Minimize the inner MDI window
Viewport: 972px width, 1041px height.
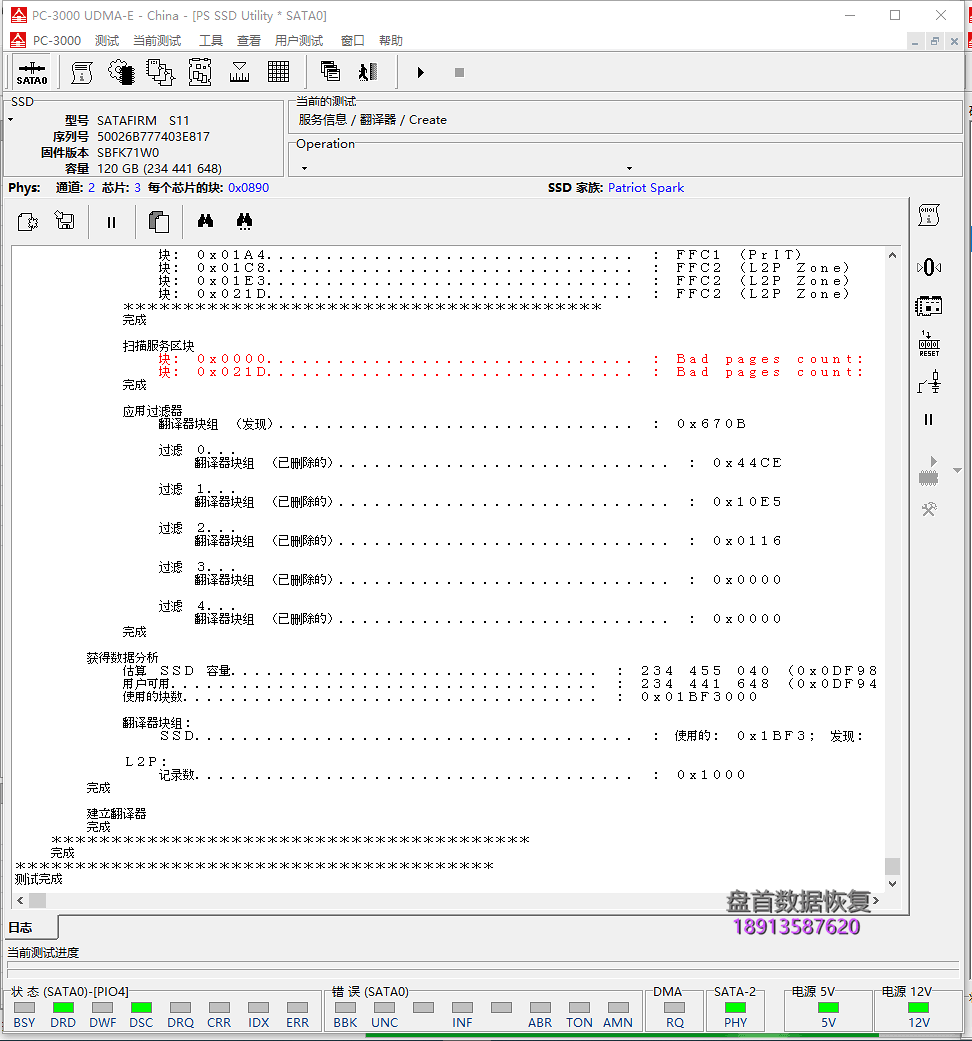click(915, 41)
